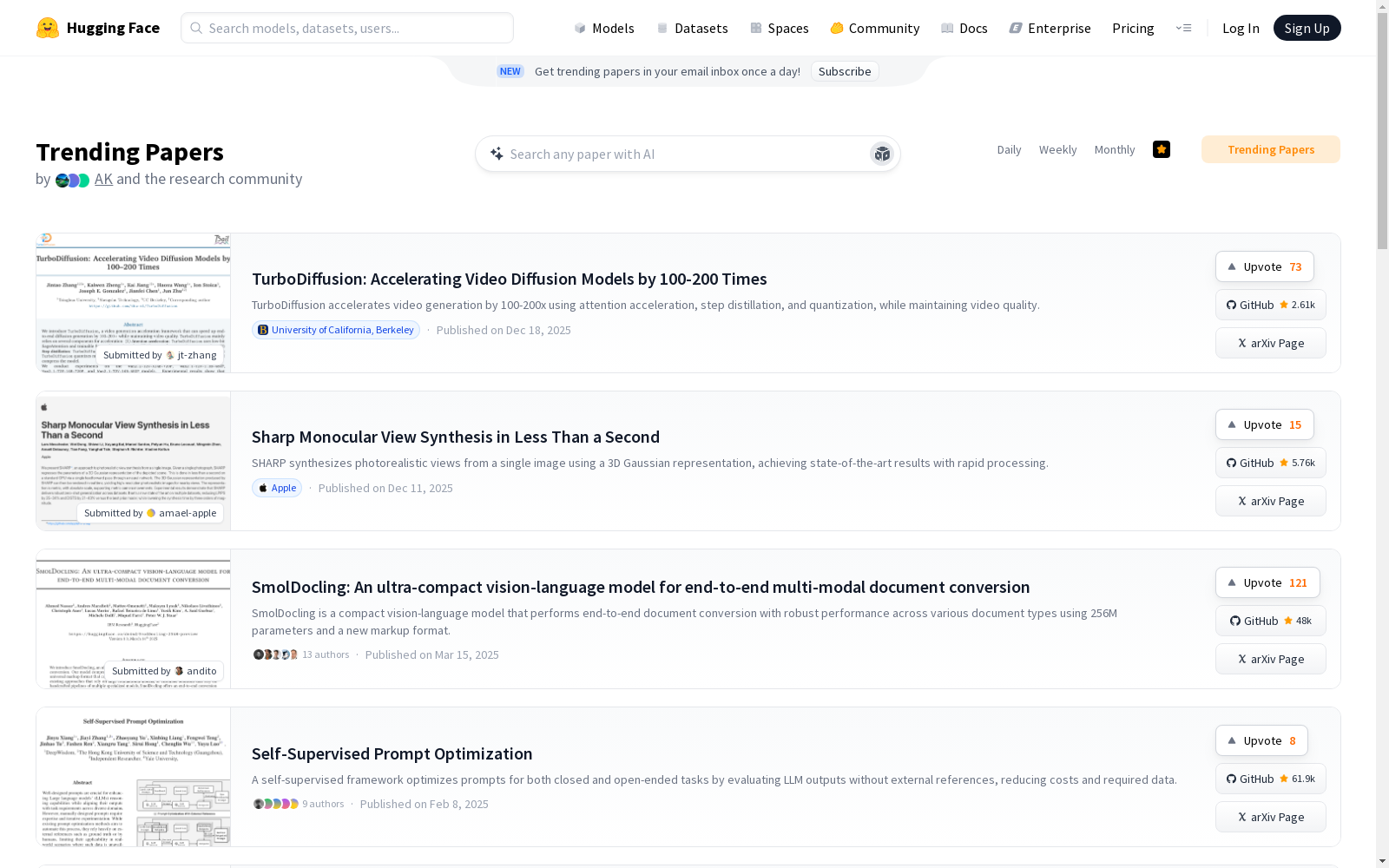
Task: Expand the 13 authors list on SmolDocling
Action: [301, 654]
